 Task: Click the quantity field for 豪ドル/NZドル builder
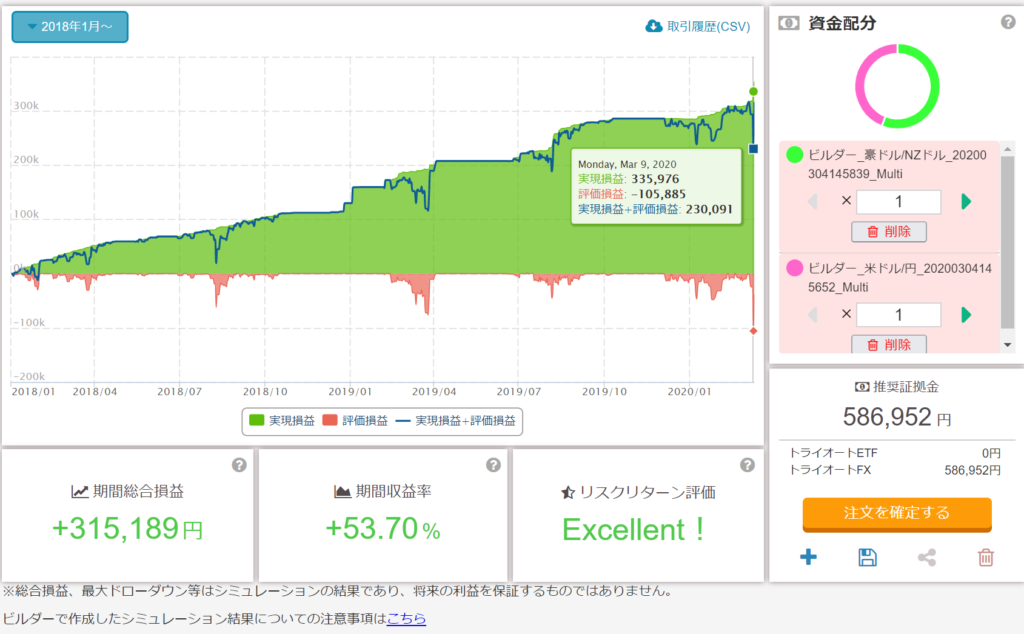coord(898,202)
